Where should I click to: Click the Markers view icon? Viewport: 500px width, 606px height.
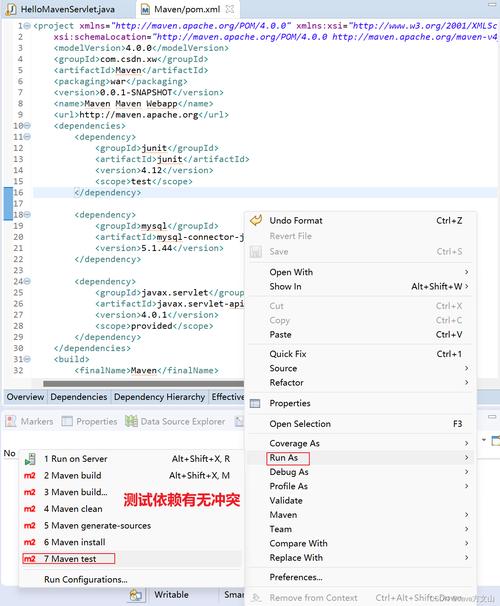(11, 421)
